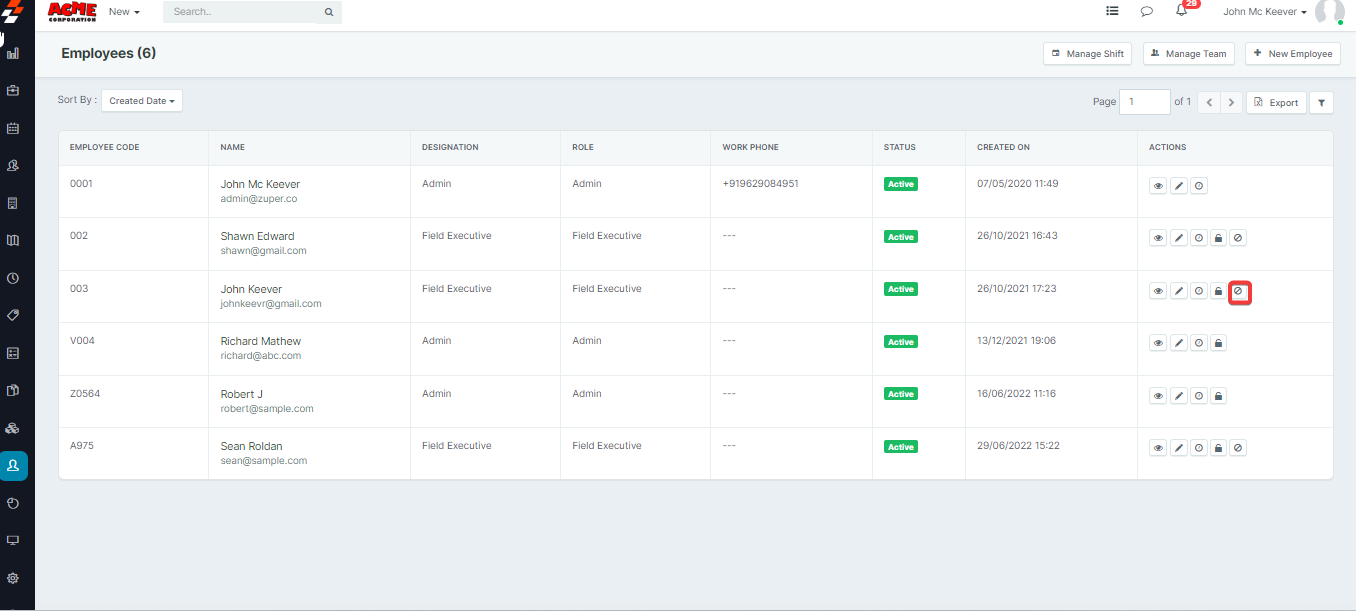Viewport: 1356px width, 611px height.
Task: Click the block icon for John Keever
Action: click(x=1239, y=291)
